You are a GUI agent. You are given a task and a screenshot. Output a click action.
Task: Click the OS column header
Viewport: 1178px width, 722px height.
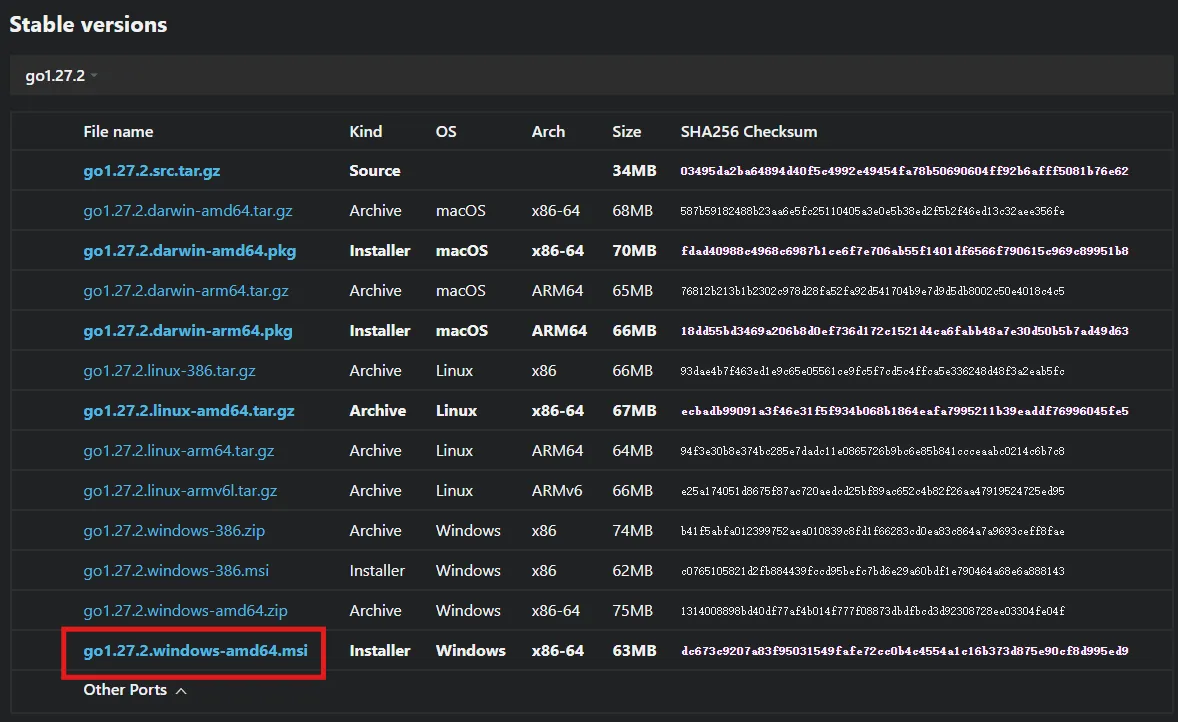(x=446, y=131)
